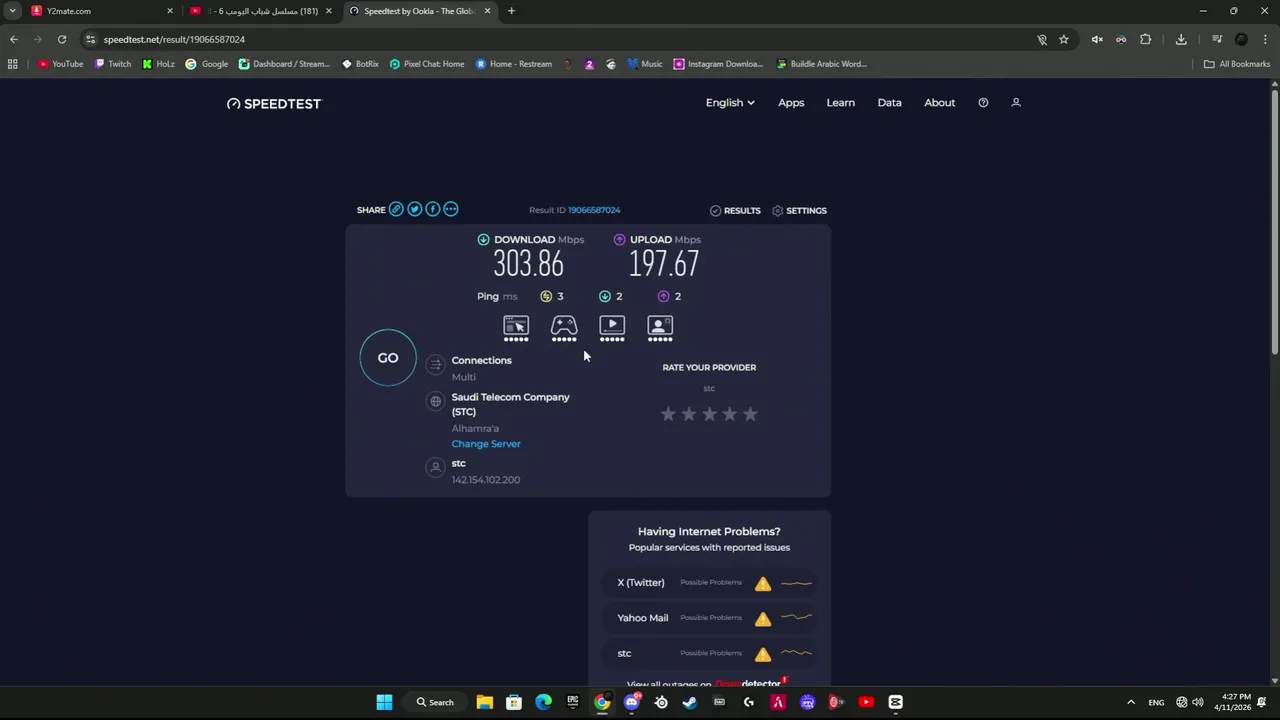1280x720 pixels.
Task: Click download speed 303.86 value
Action: point(528,264)
